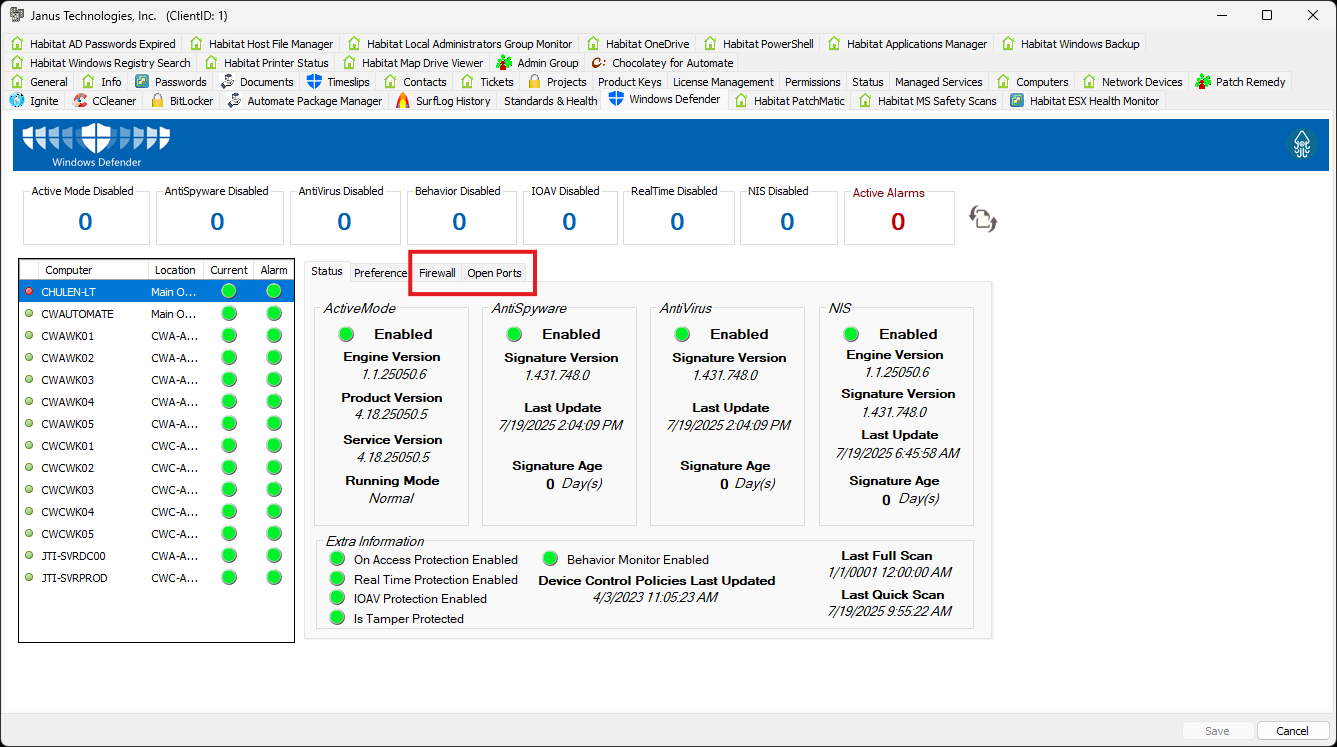Switch to the Preference tab
The image size is (1337, 747).
tap(380, 272)
